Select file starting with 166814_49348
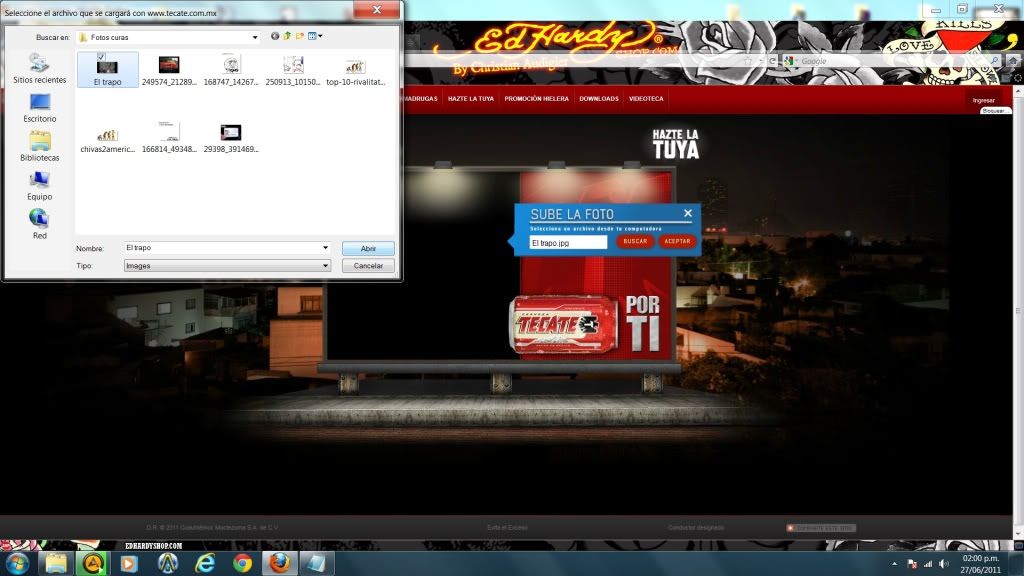Viewport: 1024px width, 576px height. [x=169, y=138]
